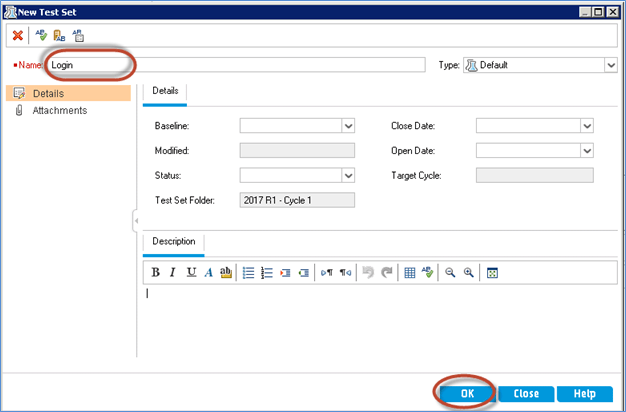626x412 pixels.
Task: Expand the Open Date dropdown
Action: point(587,151)
